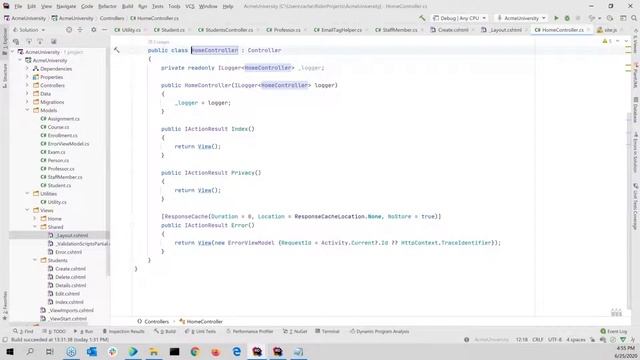Open the Tools menu
This screenshot has width=640, height=360.
174,6
